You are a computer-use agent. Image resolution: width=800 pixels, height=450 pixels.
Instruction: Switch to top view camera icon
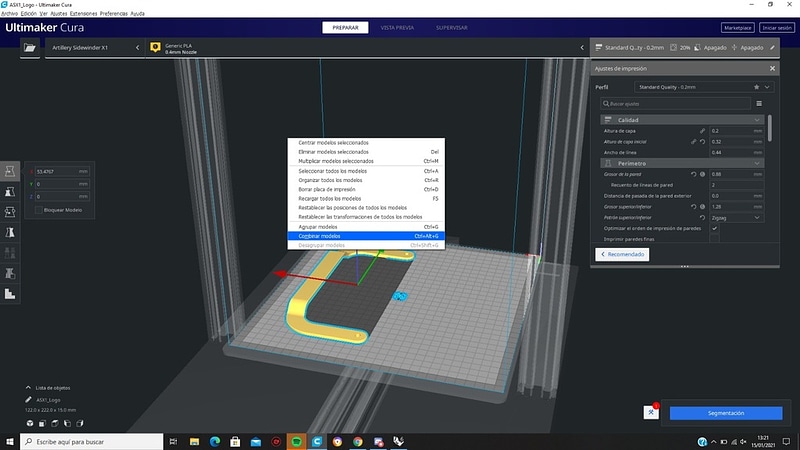tap(55, 423)
